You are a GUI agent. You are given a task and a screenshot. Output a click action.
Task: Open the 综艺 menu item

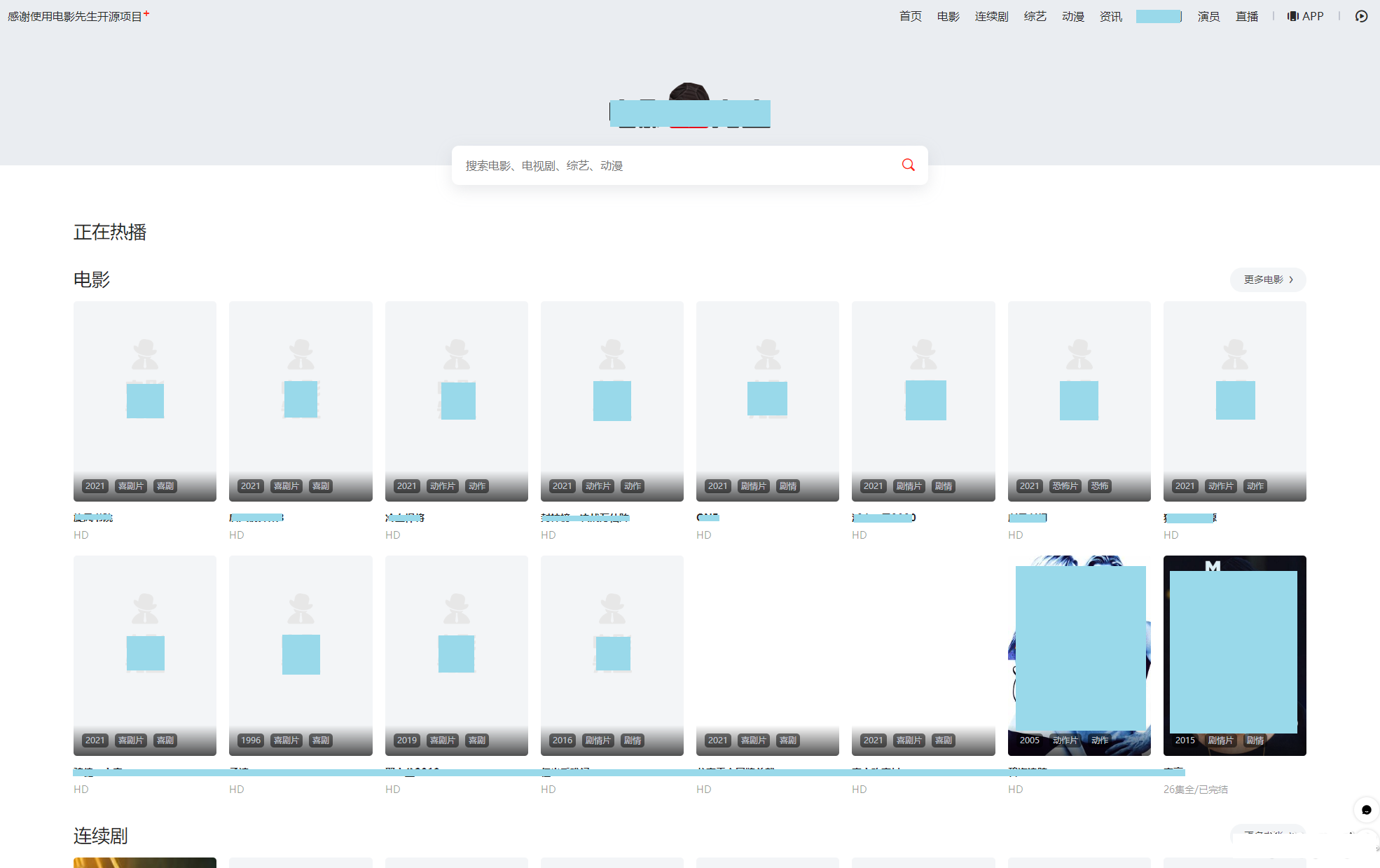click(x=1035, y=16)
